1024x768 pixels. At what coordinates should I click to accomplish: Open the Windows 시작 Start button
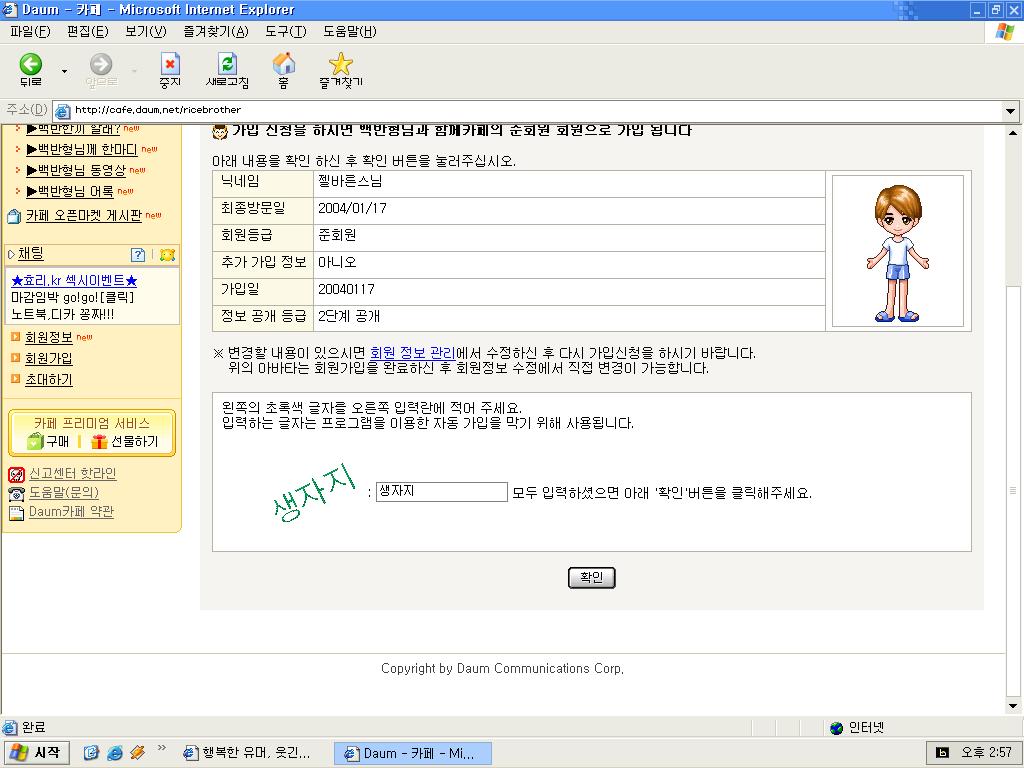(37, 753)
